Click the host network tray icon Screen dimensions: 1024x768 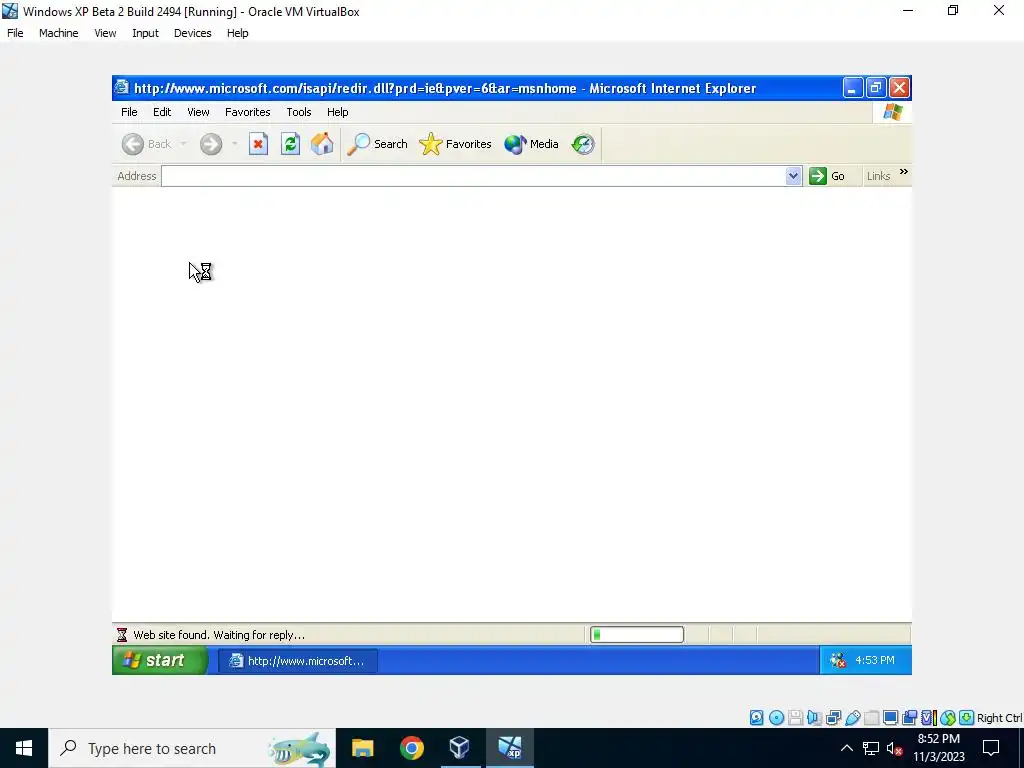coord(871,748)
